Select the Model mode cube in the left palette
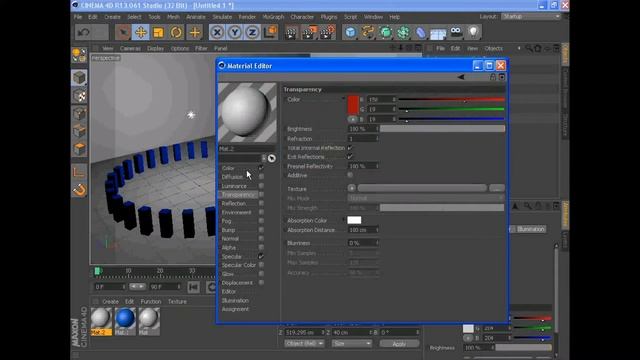This screenshot has width=640, height=360. (80, 78)
